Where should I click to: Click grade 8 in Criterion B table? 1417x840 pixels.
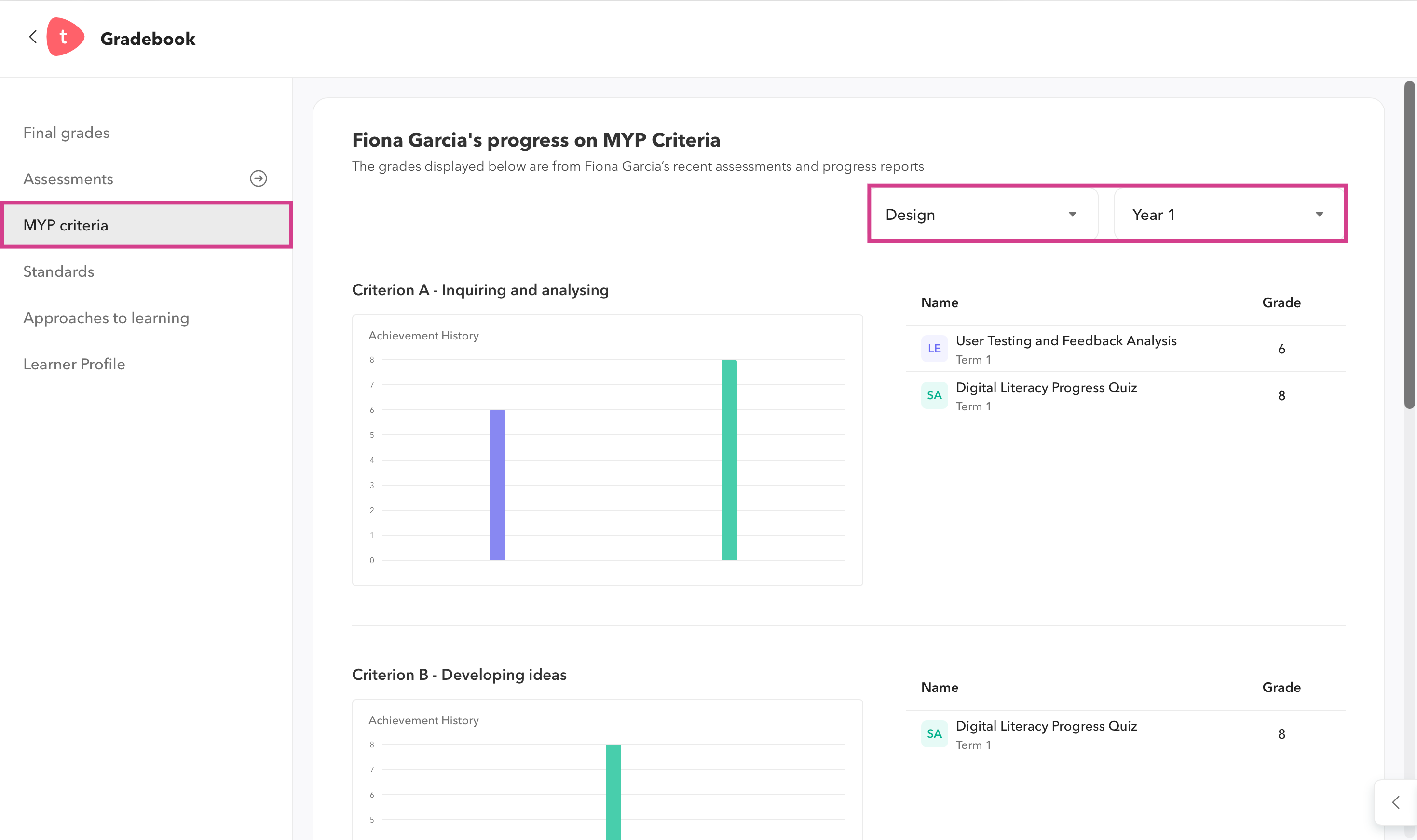1281,734
